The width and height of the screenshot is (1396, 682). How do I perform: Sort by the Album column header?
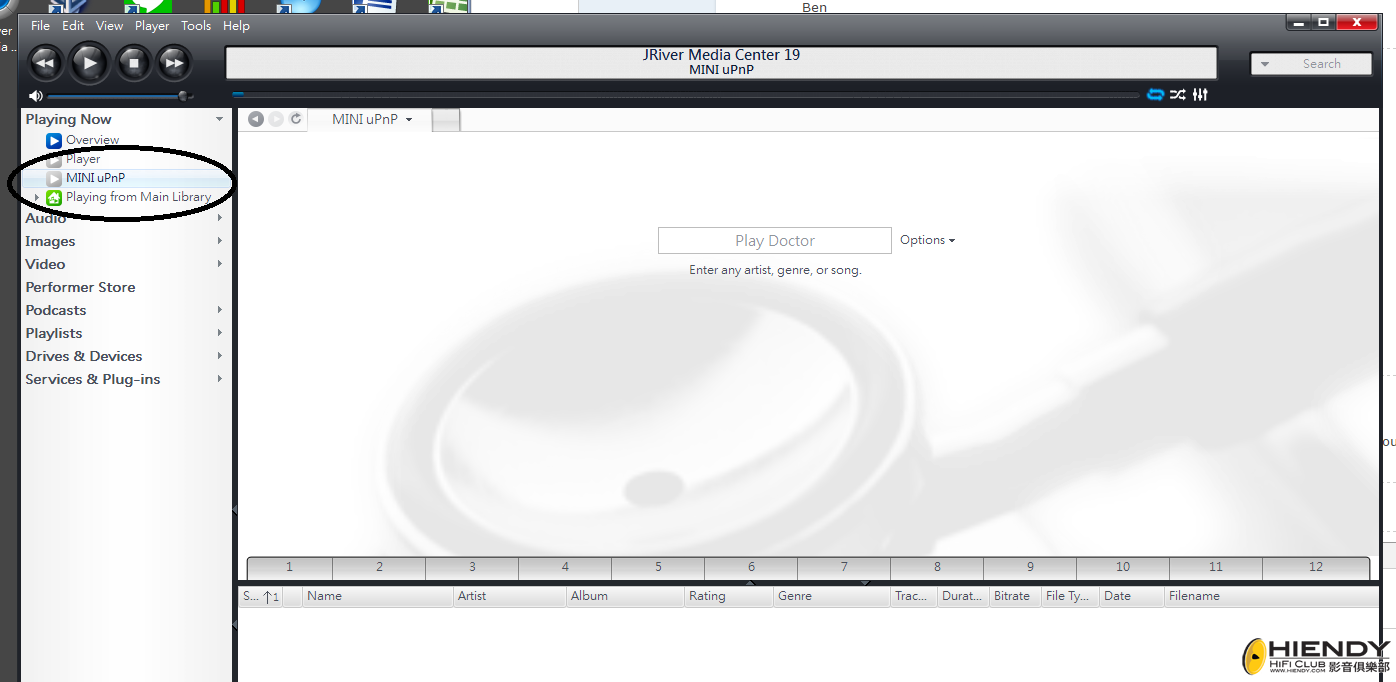pyautogui.click(x=626, y=596)
